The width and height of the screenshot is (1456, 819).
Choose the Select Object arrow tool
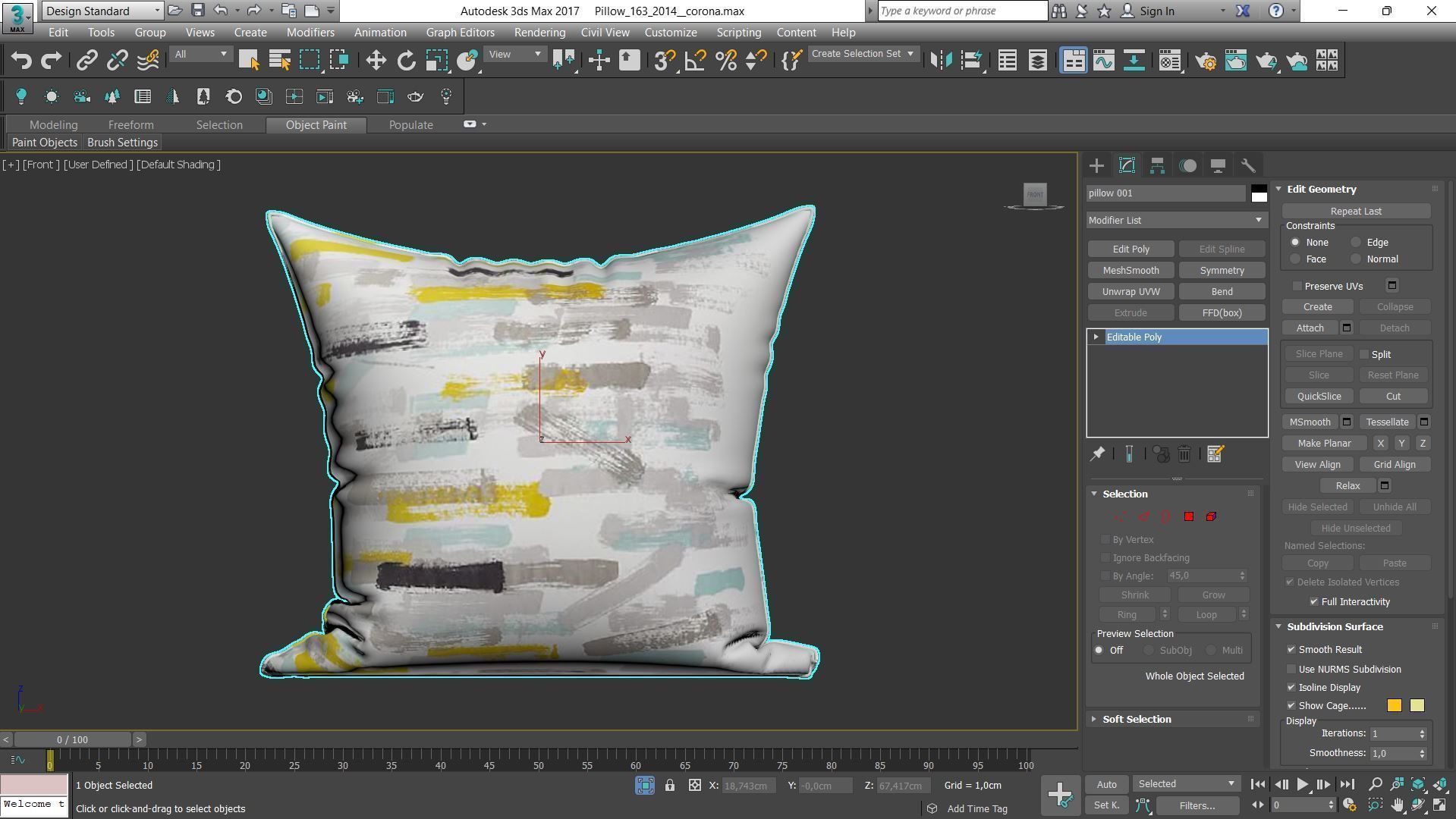click(x=249, y=61)
